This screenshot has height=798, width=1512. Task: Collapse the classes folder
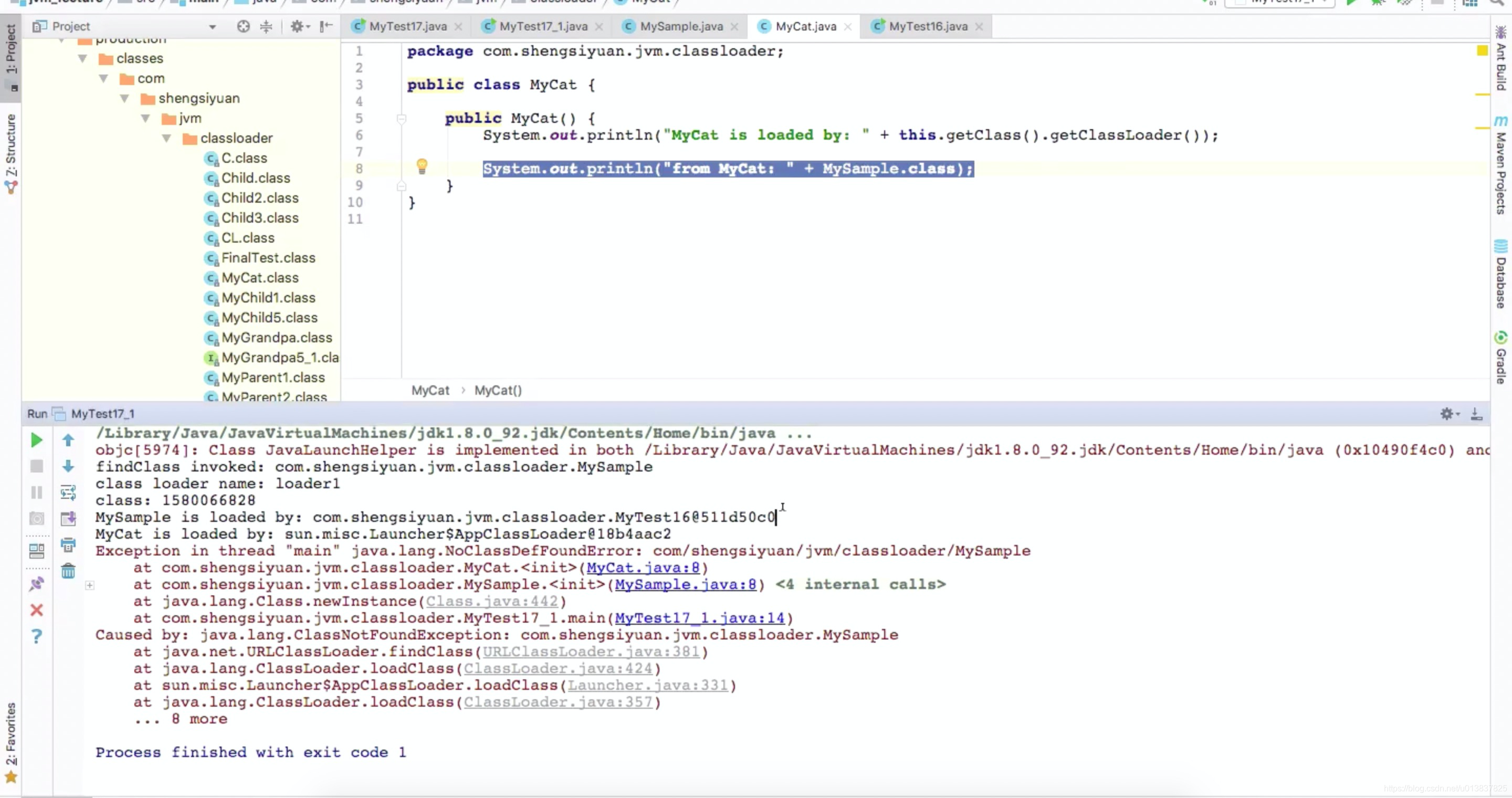click(x=83, y=59)
